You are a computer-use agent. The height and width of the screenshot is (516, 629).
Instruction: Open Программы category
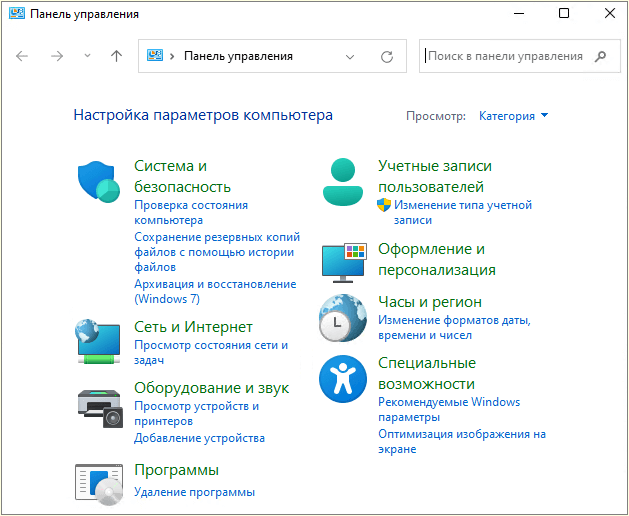[177, 470]
